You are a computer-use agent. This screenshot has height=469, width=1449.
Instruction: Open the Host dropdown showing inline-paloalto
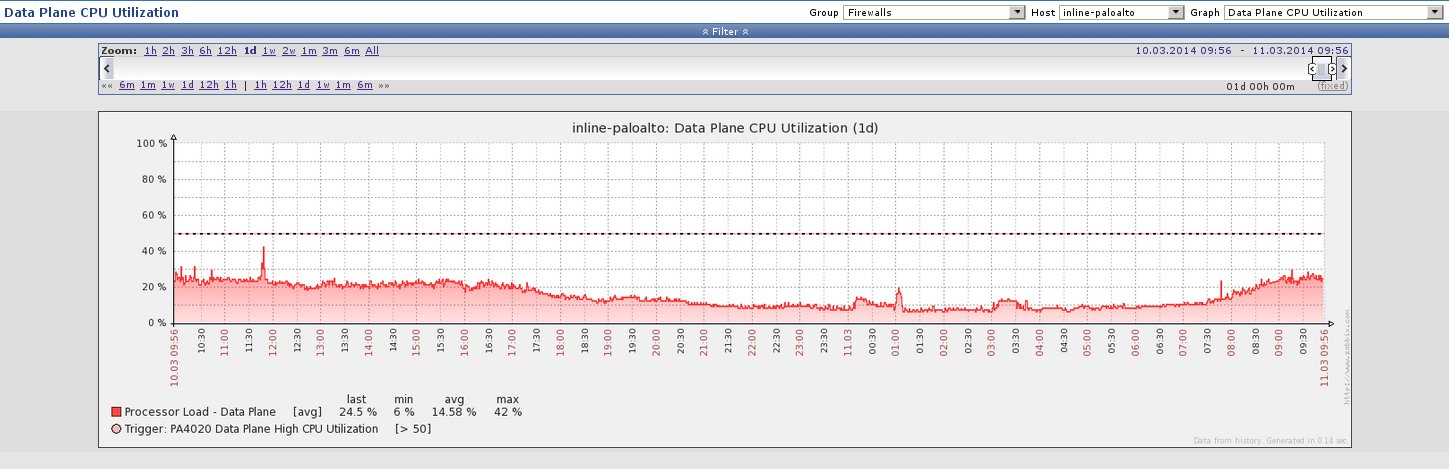coord(1120,13)
